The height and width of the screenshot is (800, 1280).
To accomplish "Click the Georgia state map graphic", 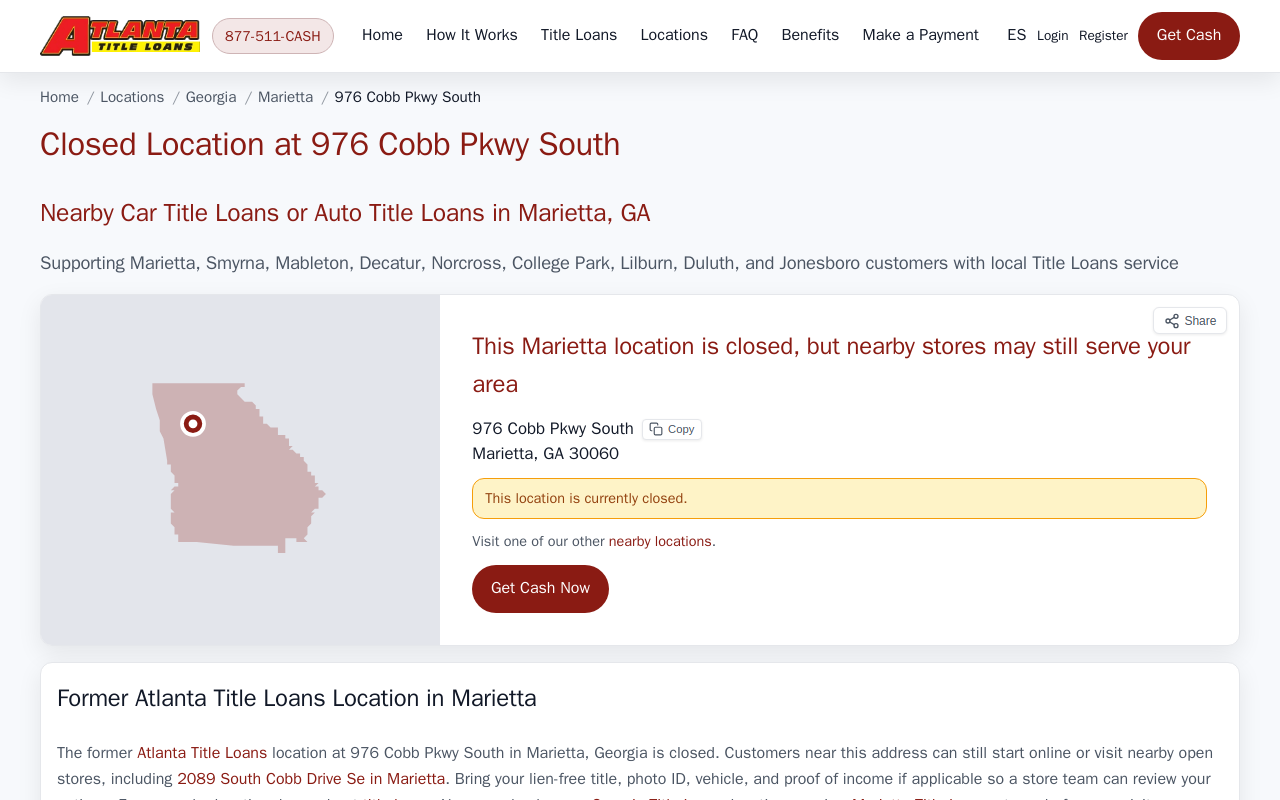I will click(238, 467).
